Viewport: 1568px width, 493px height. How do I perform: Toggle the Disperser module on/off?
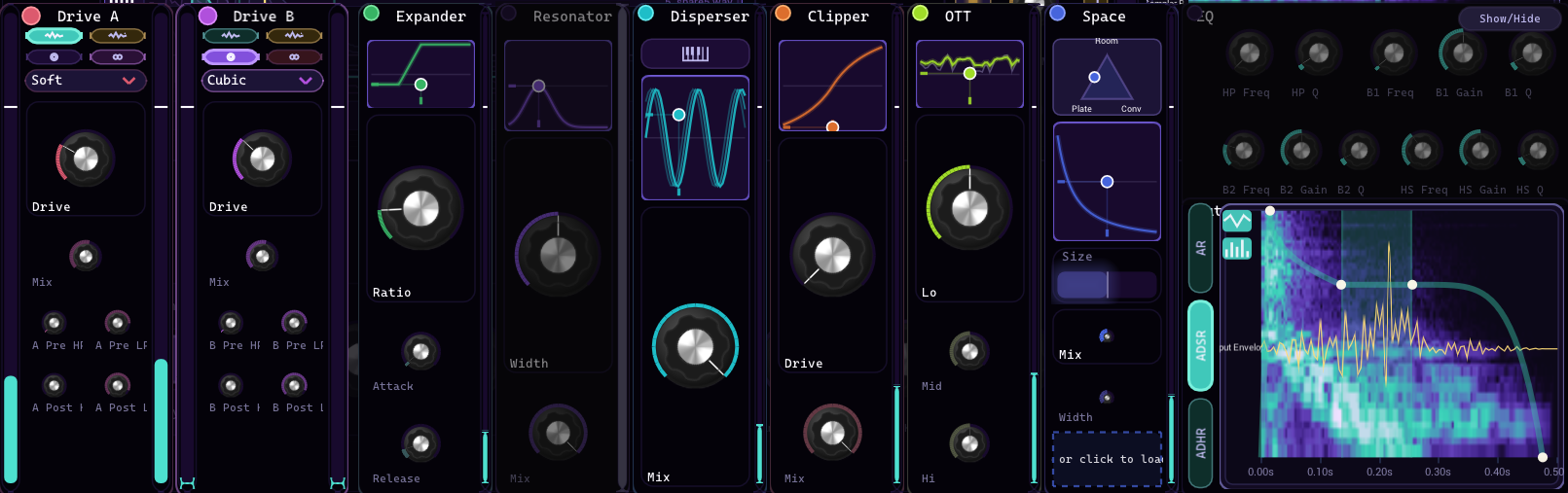pyautogui.click(x=645, y=14)
